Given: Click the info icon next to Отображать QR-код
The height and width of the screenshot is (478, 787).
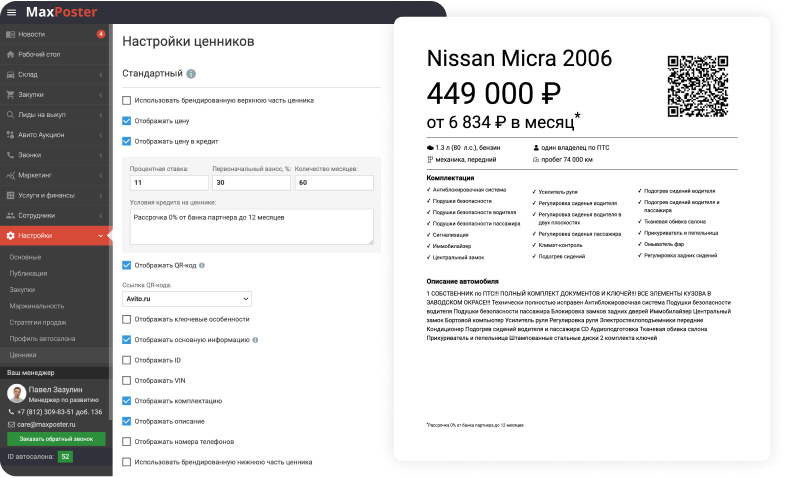Looking at the screenshot, I should click(202, 265).
